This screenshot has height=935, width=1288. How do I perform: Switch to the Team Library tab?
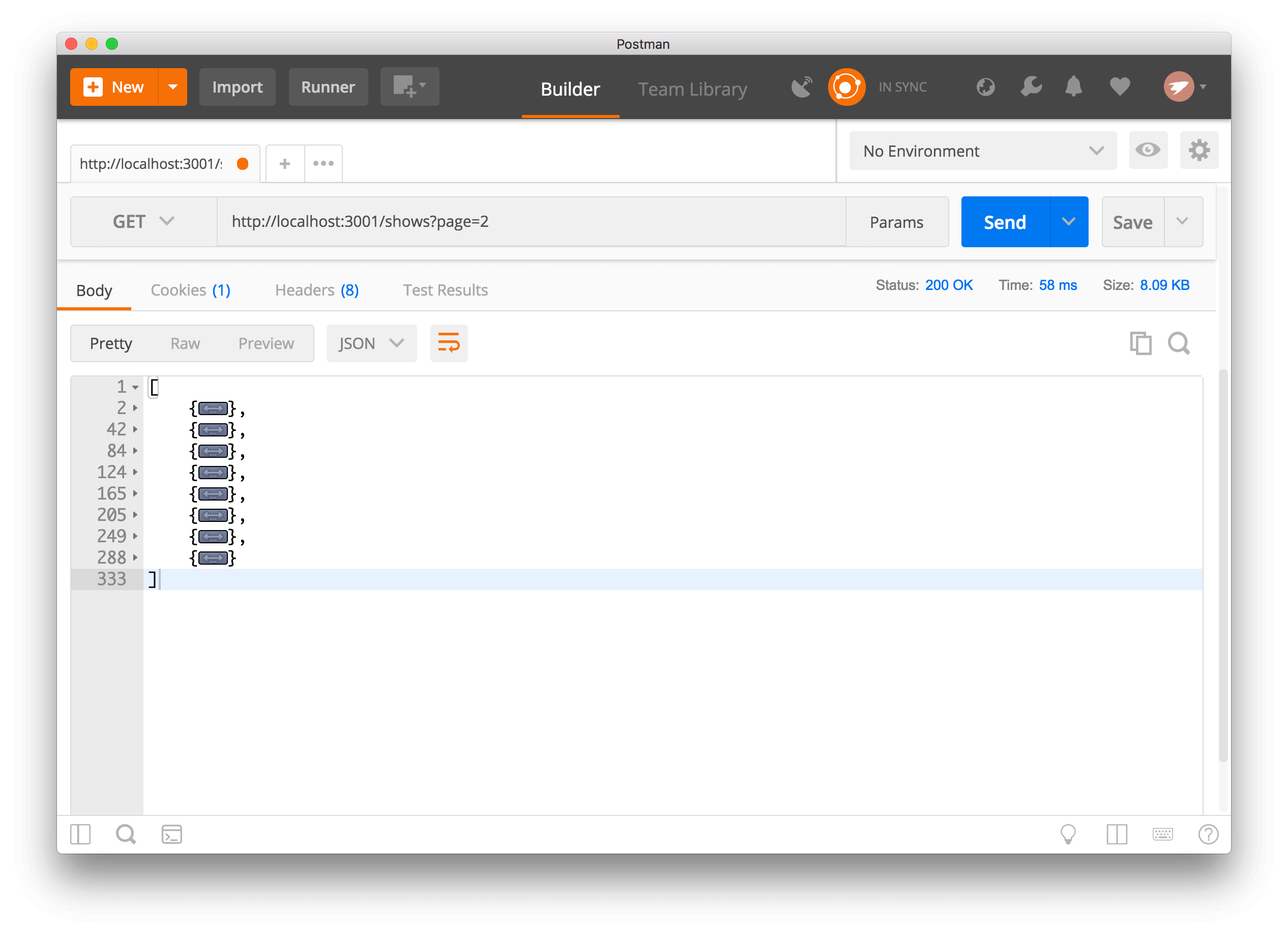pyautogui.click(x=692, y=89)
